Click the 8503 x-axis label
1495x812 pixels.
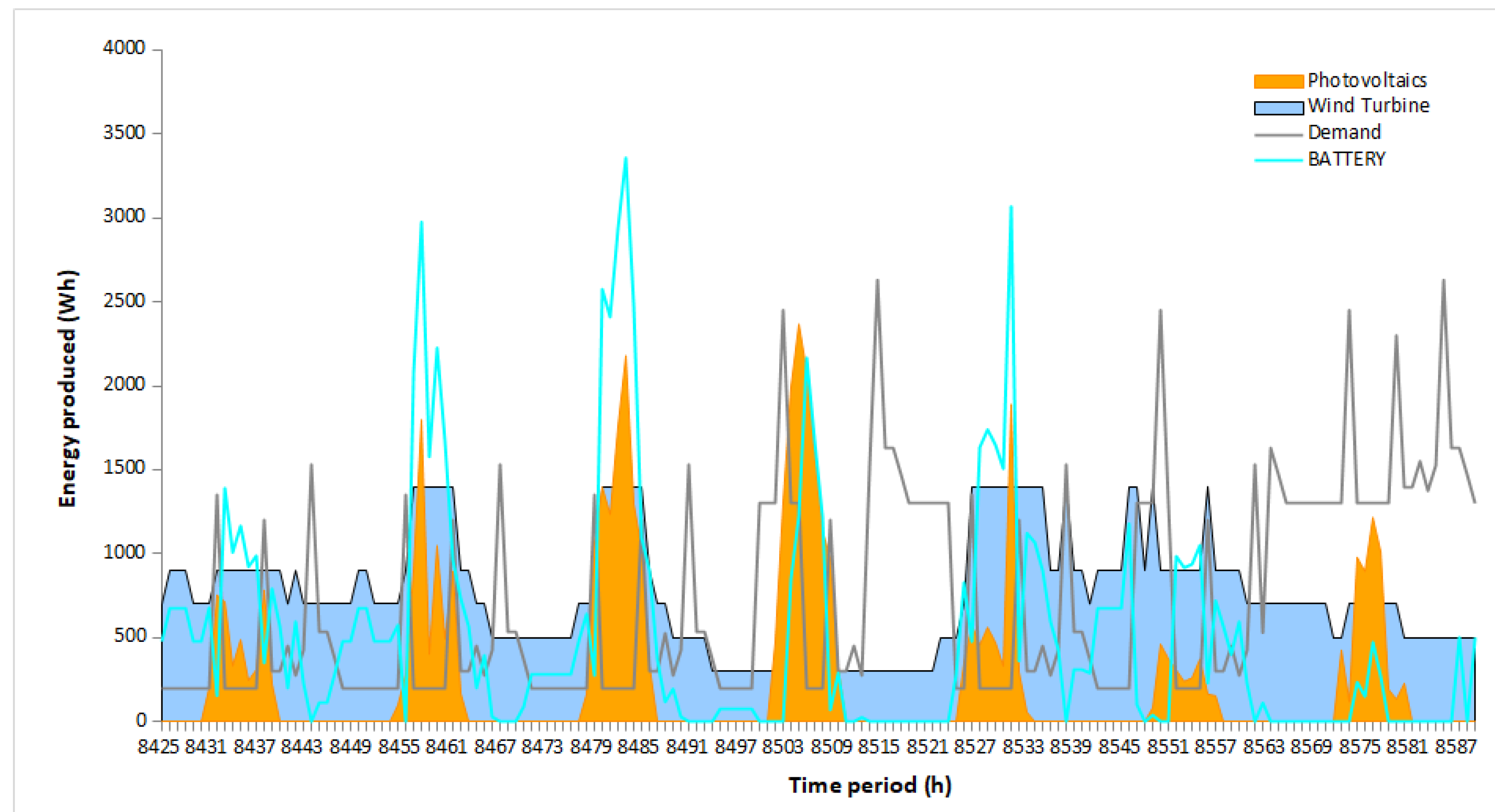(x=782, y=747)
